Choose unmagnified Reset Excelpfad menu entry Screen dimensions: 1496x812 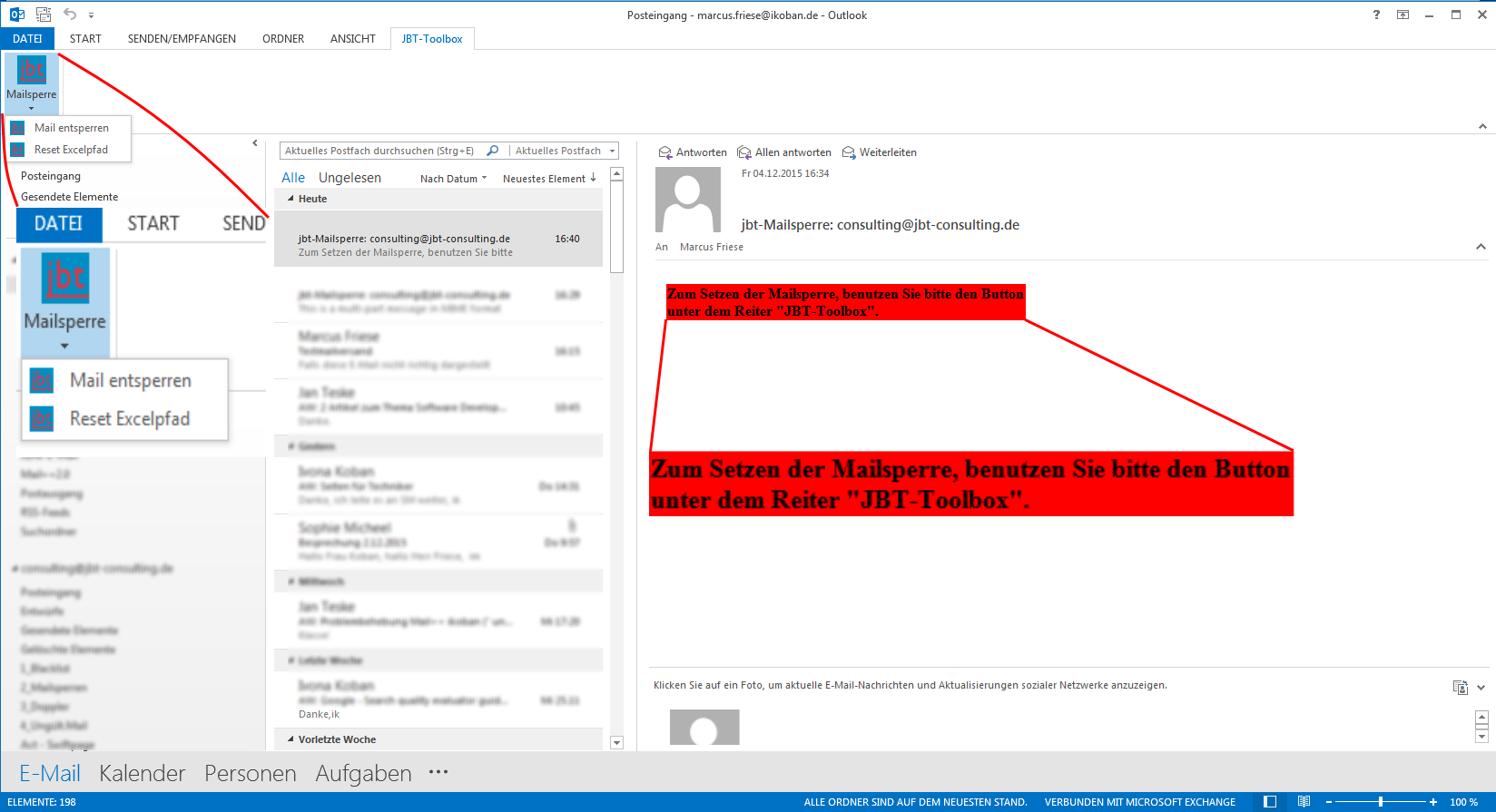point(71,150)
